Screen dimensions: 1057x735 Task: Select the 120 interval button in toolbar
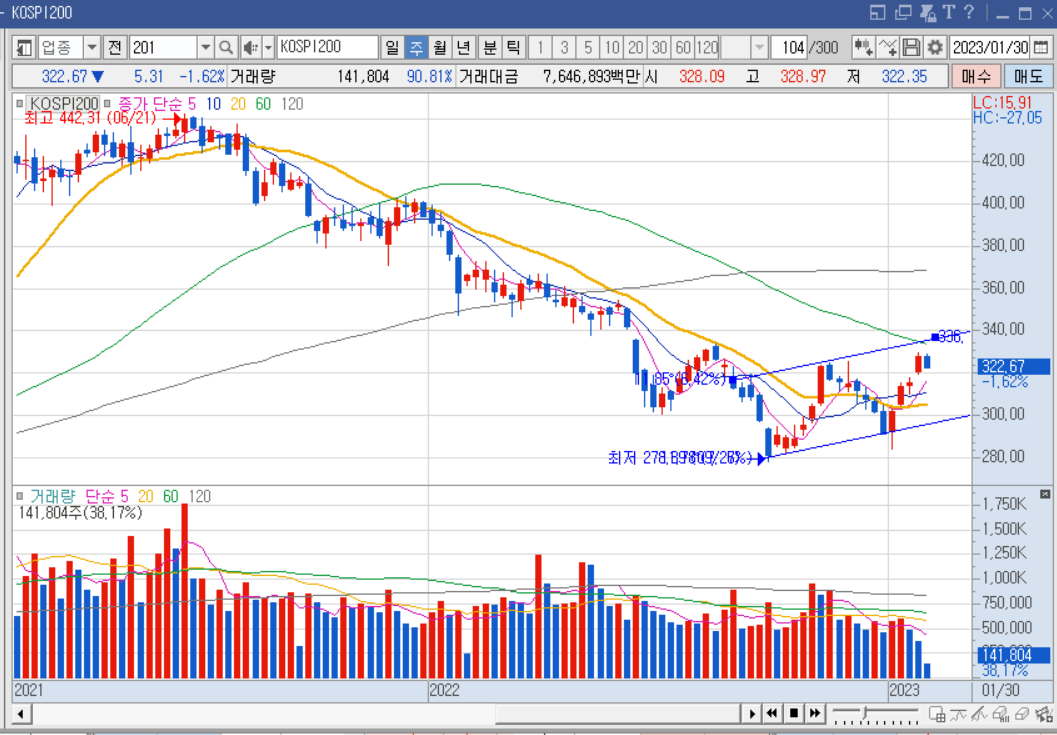[707, 47]
